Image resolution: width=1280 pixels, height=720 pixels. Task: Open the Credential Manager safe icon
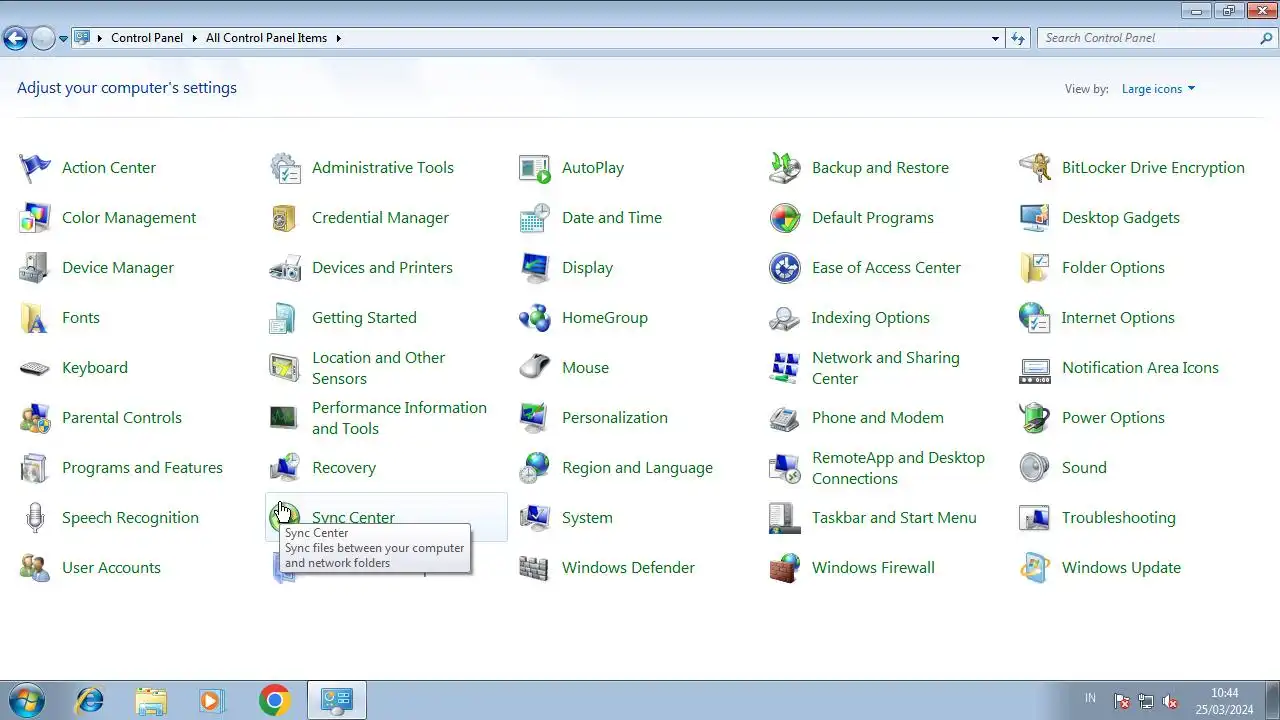pyautogui.click(x=285, y=218)
